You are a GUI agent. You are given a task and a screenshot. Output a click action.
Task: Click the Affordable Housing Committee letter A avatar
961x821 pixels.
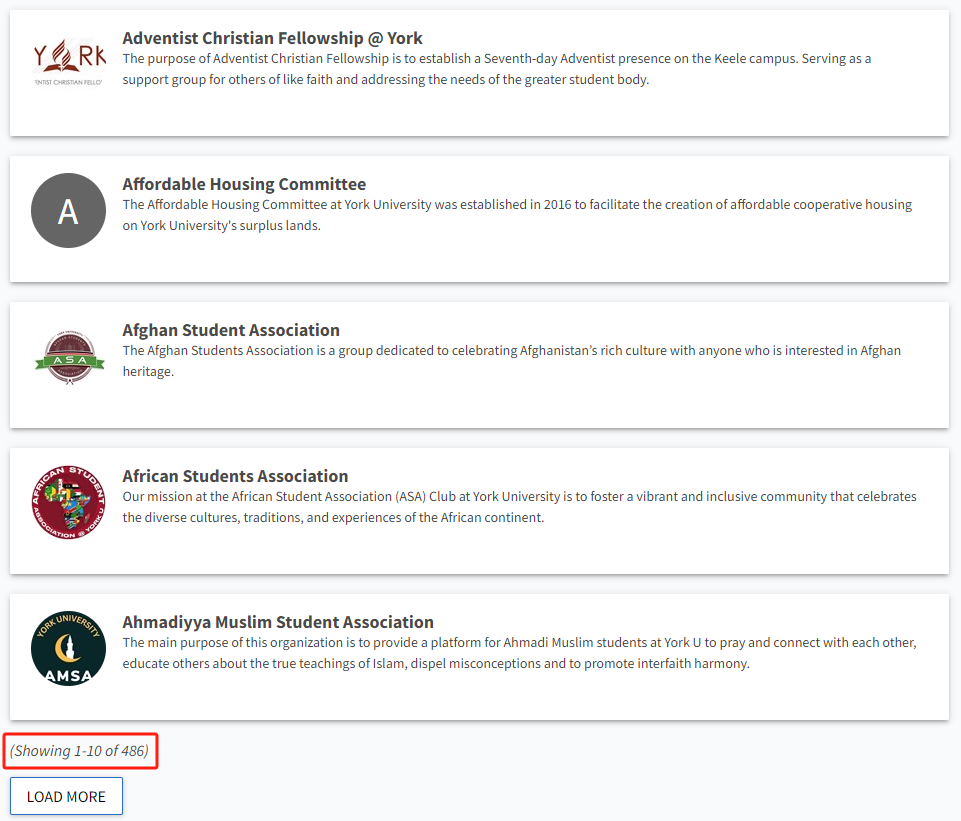coord(69,210)
